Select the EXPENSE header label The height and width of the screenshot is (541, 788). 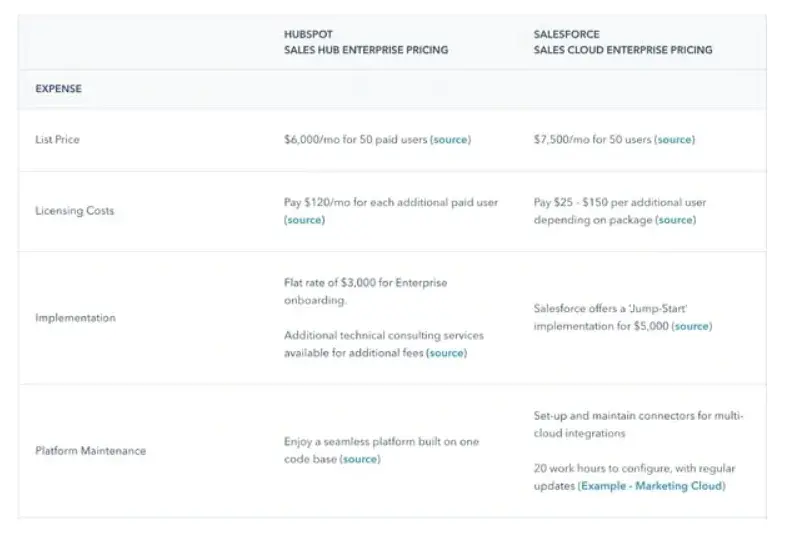tap(58, 88)
